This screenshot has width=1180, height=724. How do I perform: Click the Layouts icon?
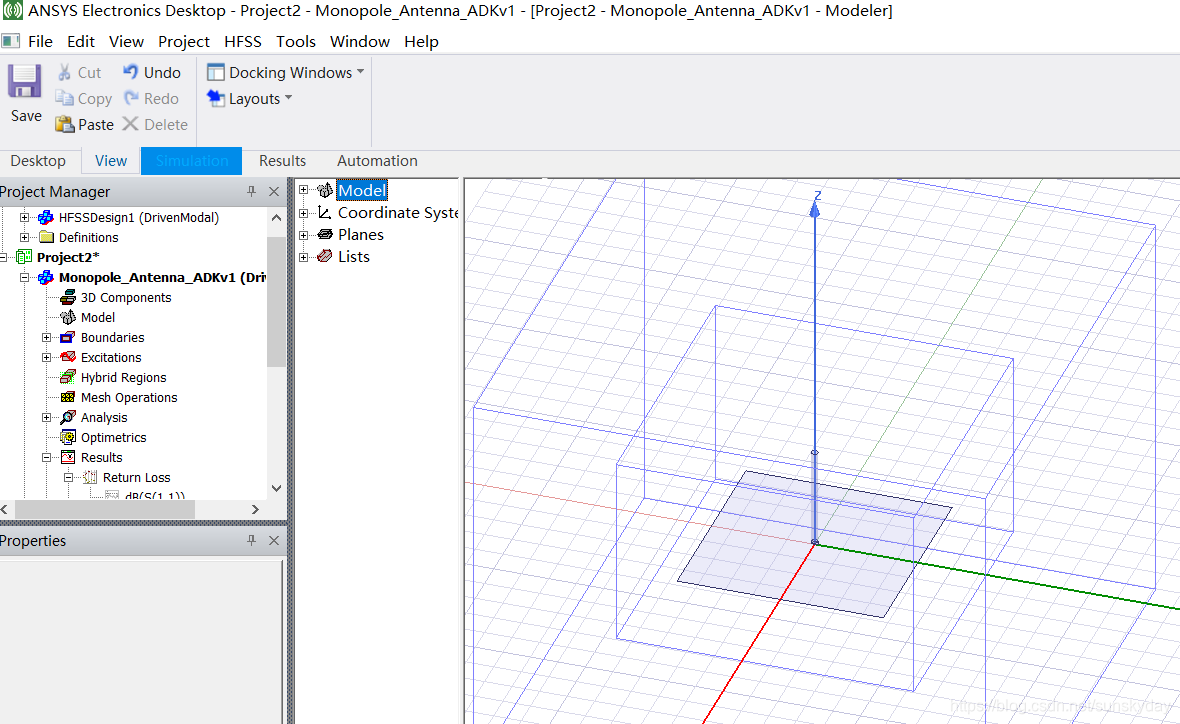click(216, 99)
